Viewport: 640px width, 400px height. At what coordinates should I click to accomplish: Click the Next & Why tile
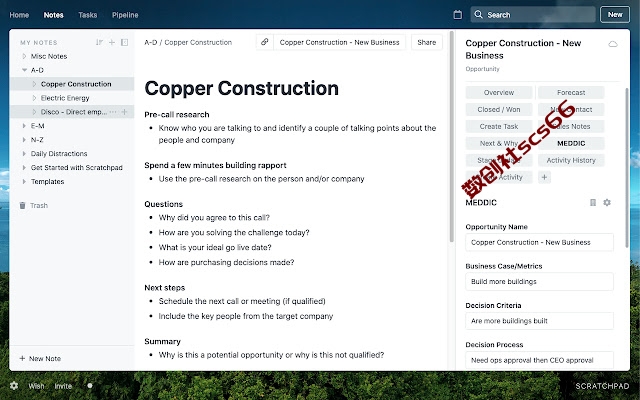tap(499, 143)
